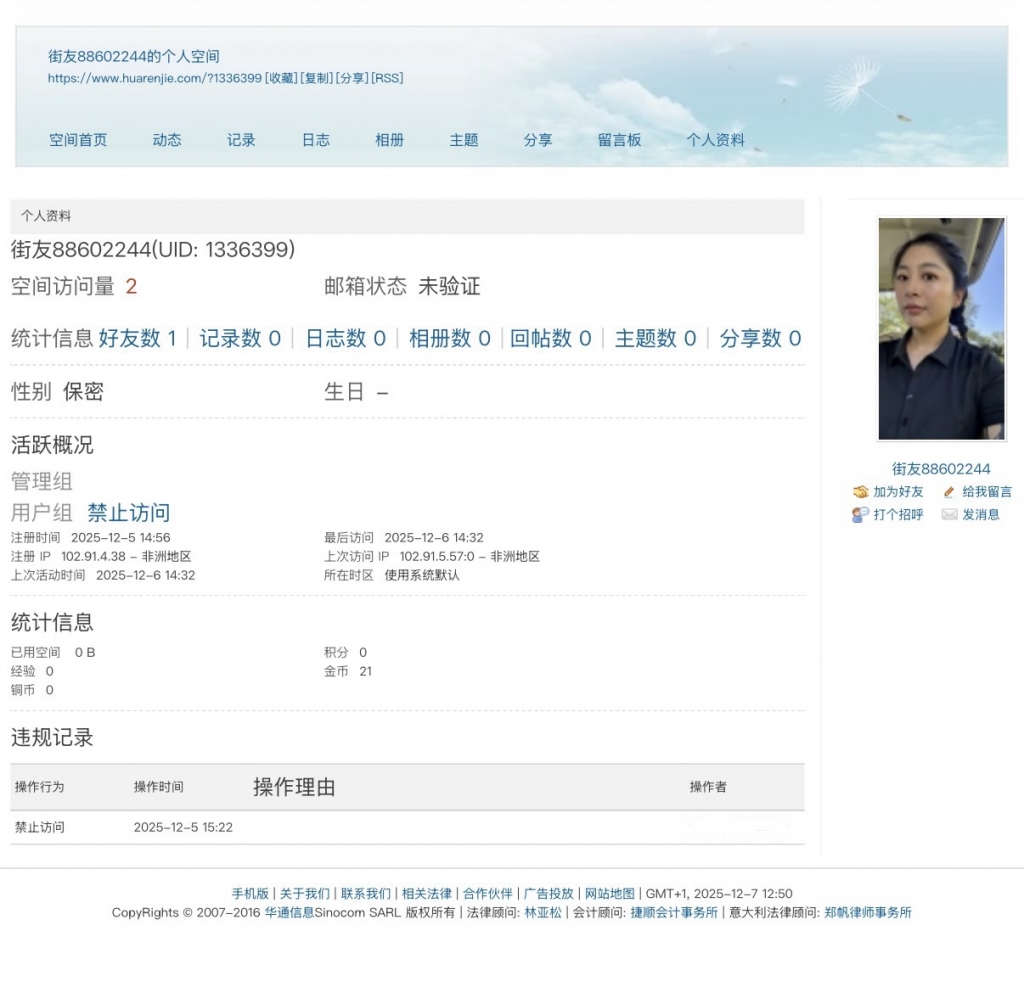Screen dimensions: 1024x987
Task: Open the profile avatar photo
Action: 941,329
